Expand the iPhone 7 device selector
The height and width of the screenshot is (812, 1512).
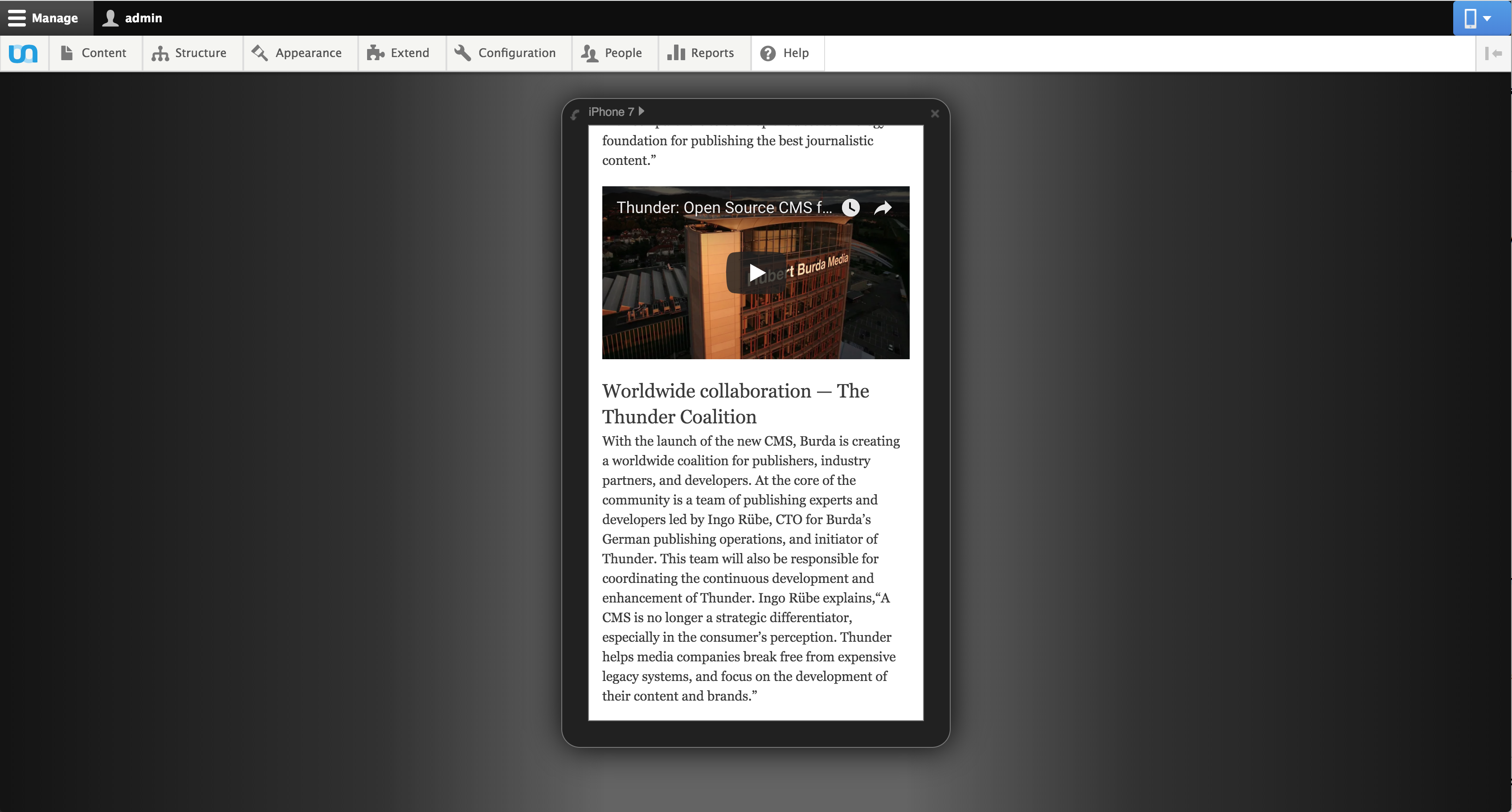(x=616, y=111)
